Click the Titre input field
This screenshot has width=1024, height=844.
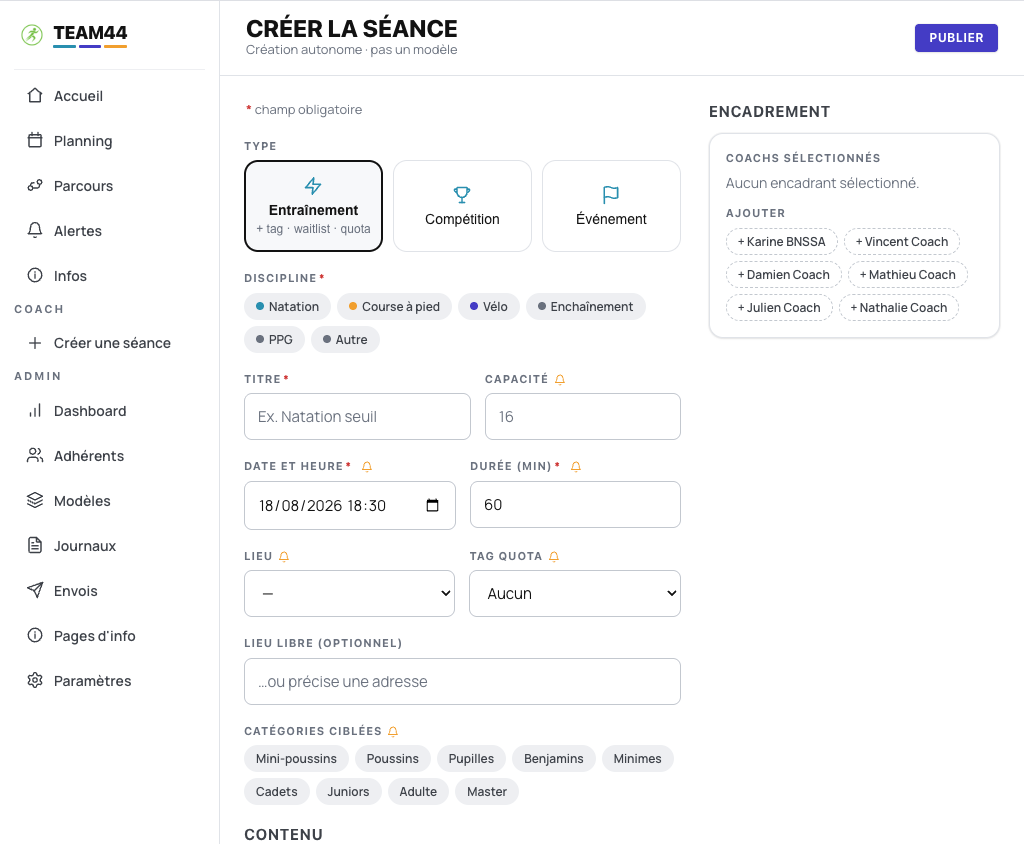[357, 417]
